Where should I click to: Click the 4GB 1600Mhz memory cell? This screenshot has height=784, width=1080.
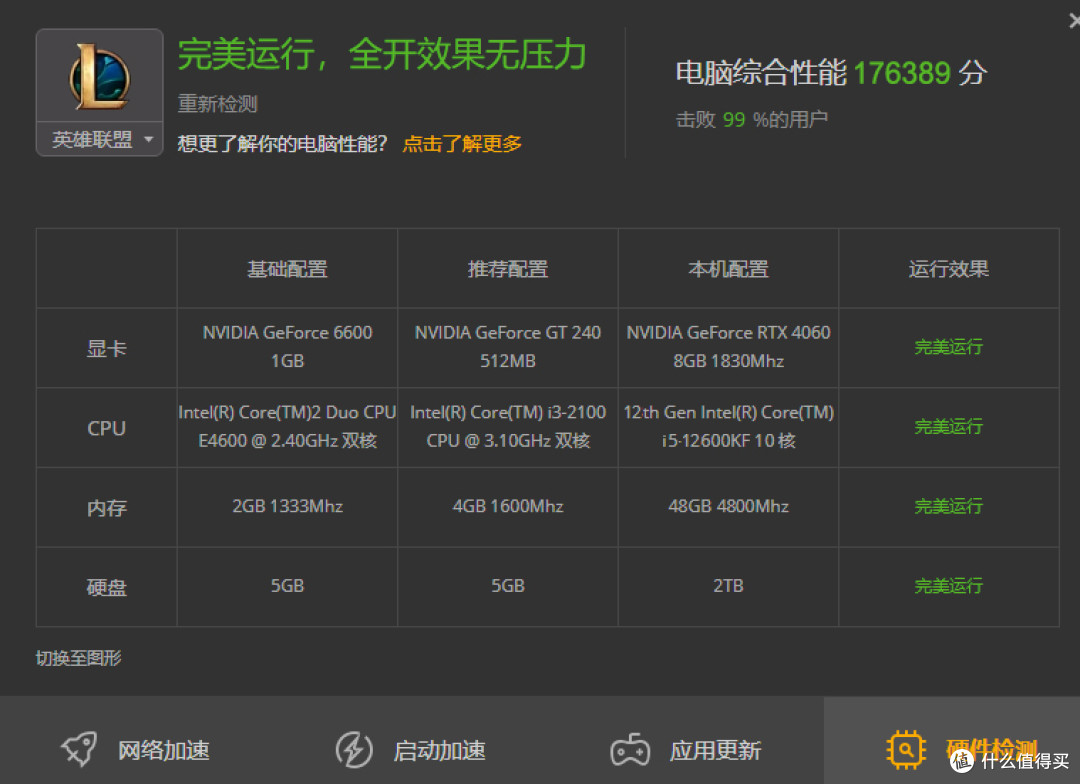coord(508,506)
